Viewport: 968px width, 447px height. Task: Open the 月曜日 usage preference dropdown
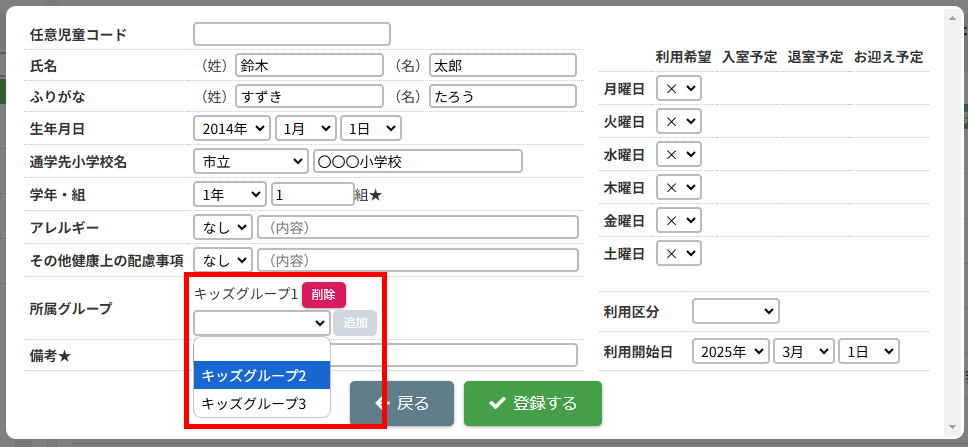pyautogui.click(x=678, y=88)
